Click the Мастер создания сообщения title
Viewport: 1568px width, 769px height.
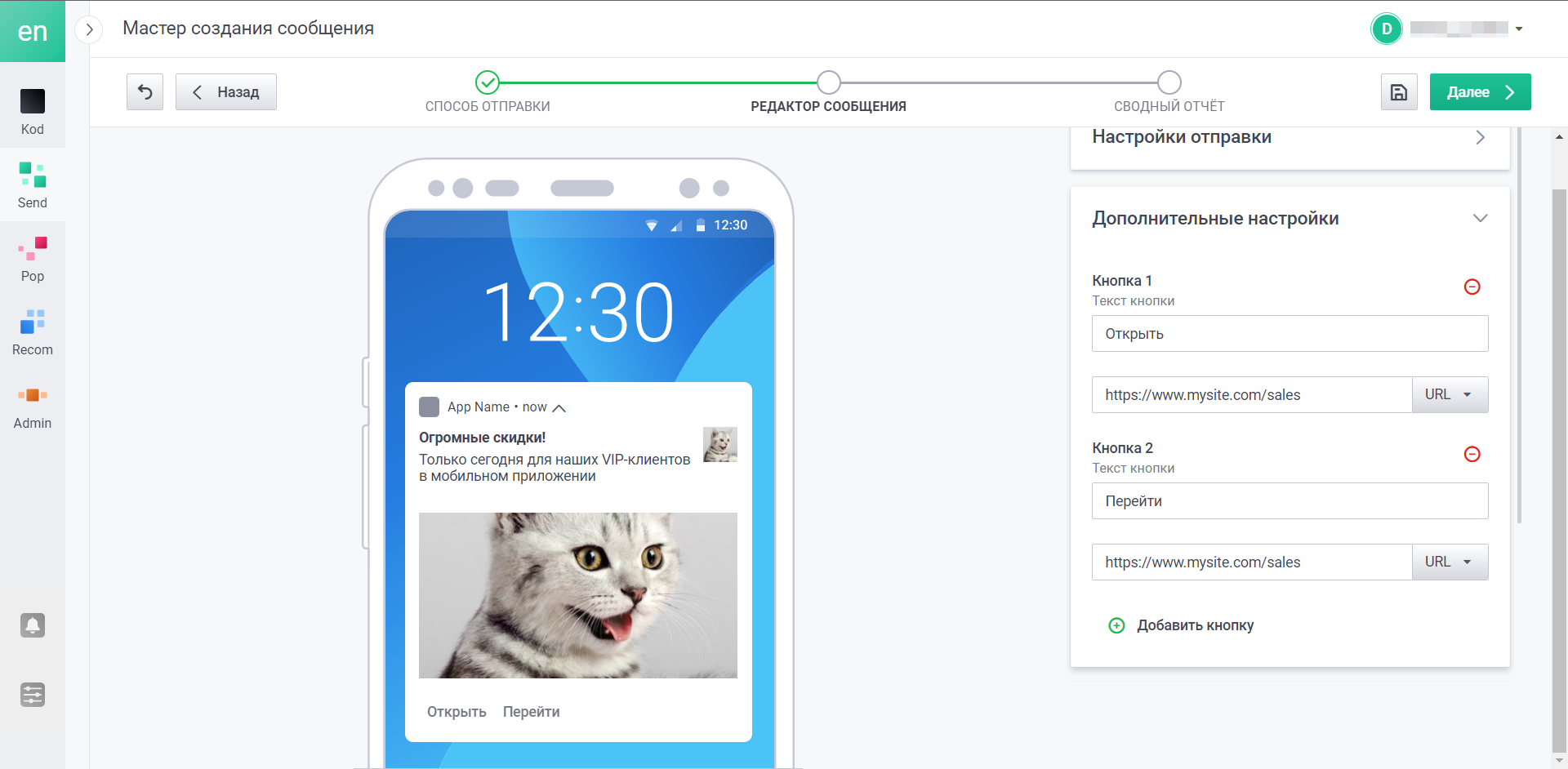pyautogui.click(x=248, y=29)
